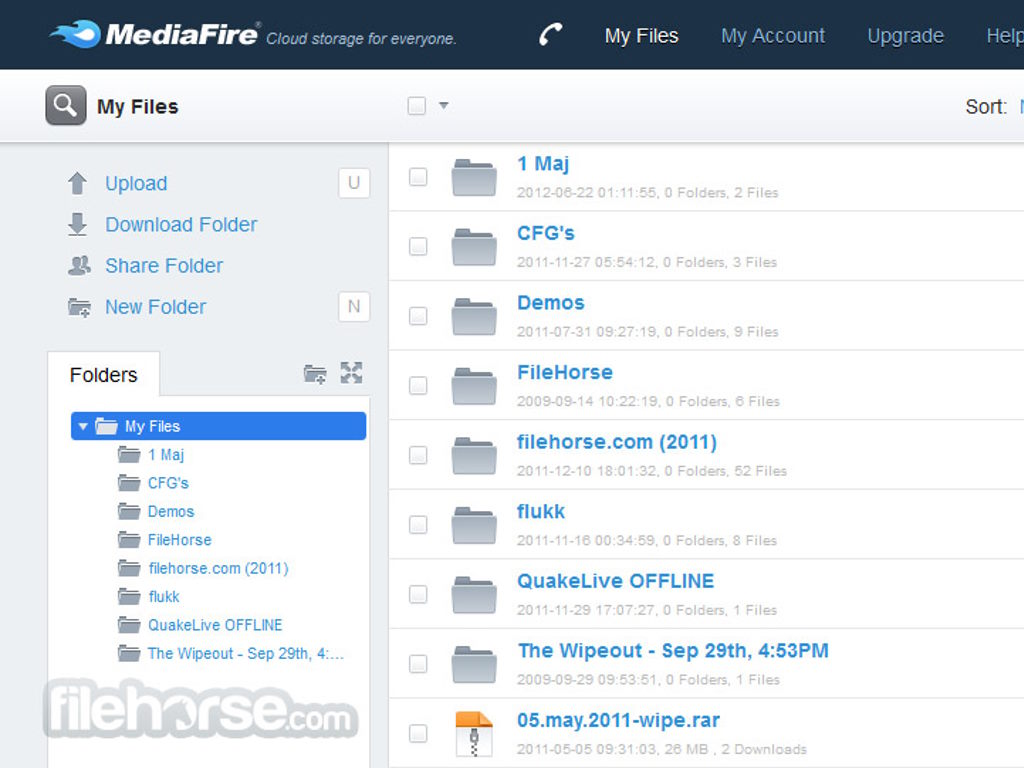Open The Wipeout - Sep 29th, 4:53PM folder link

click(x=673, y=651)
